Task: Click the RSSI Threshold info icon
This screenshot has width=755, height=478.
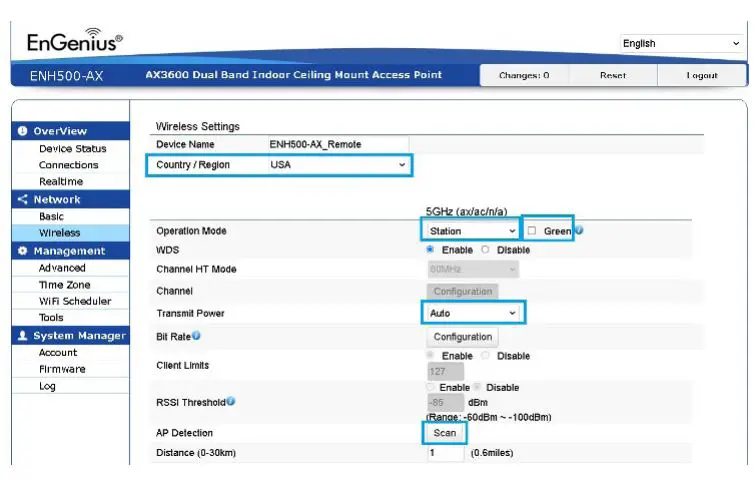Action: tap(231, 401)
